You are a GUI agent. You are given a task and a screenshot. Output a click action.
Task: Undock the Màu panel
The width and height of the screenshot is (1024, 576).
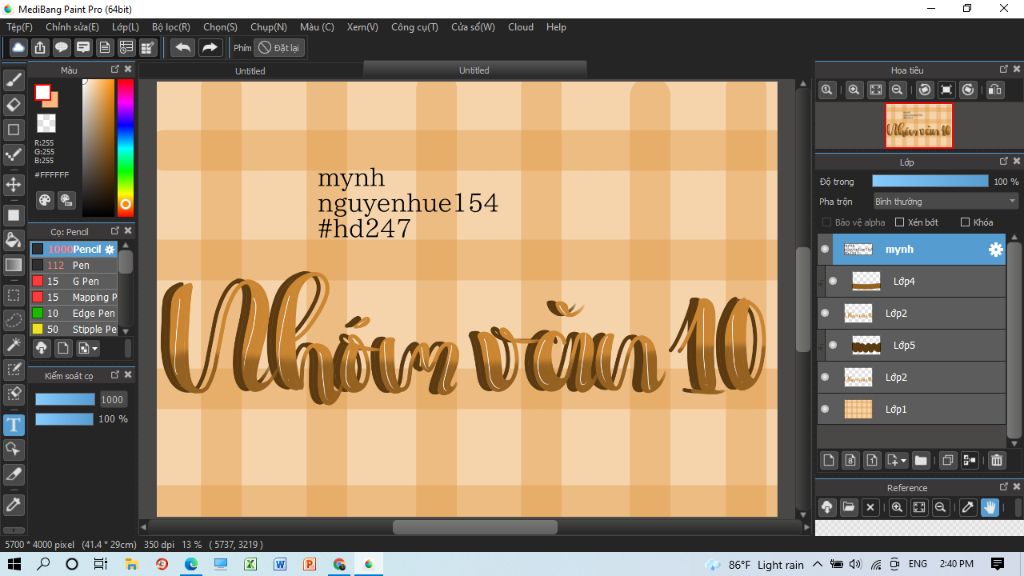(115, 69)
